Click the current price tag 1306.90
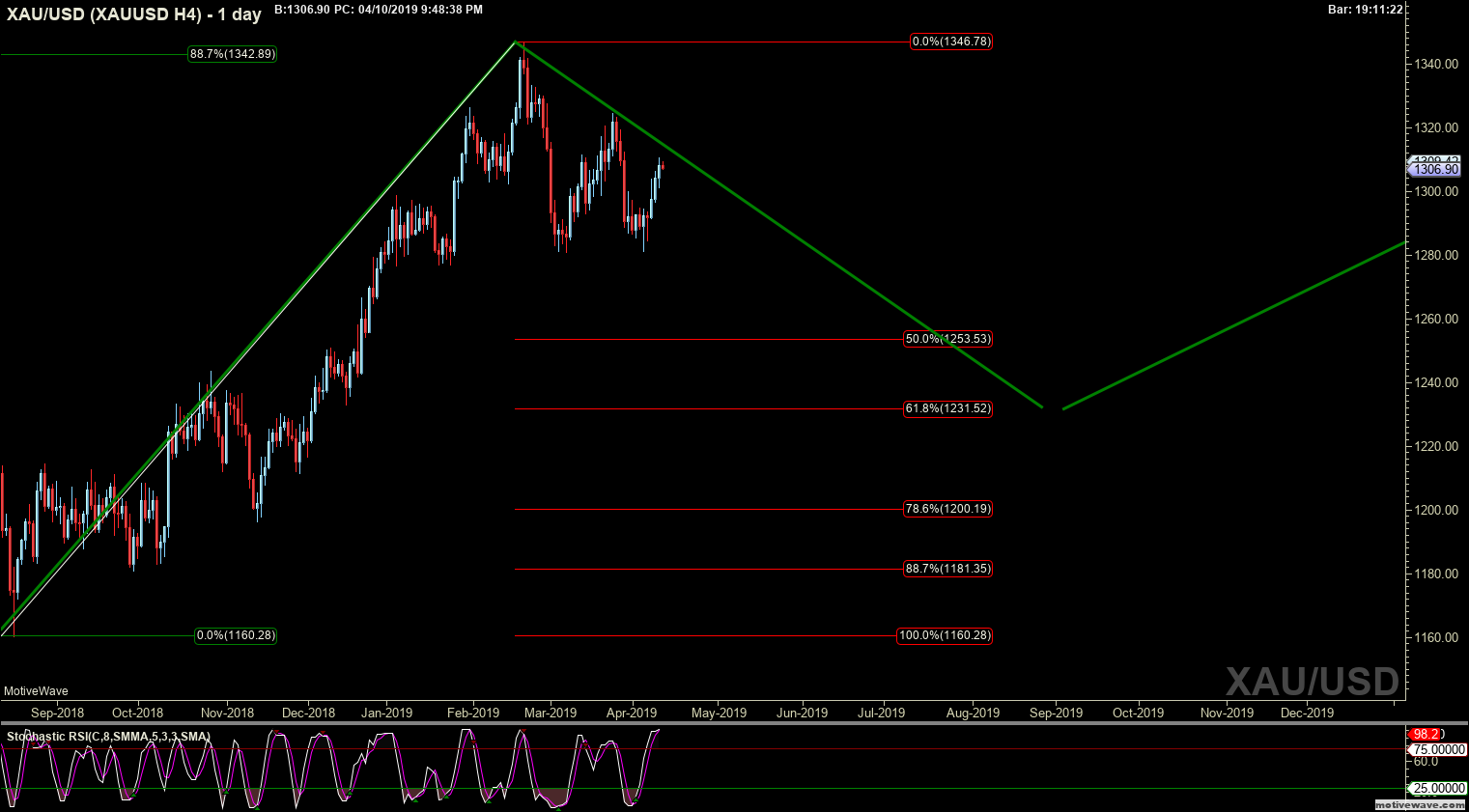This screenshot has height=812, width=1469. (1434, 170)
